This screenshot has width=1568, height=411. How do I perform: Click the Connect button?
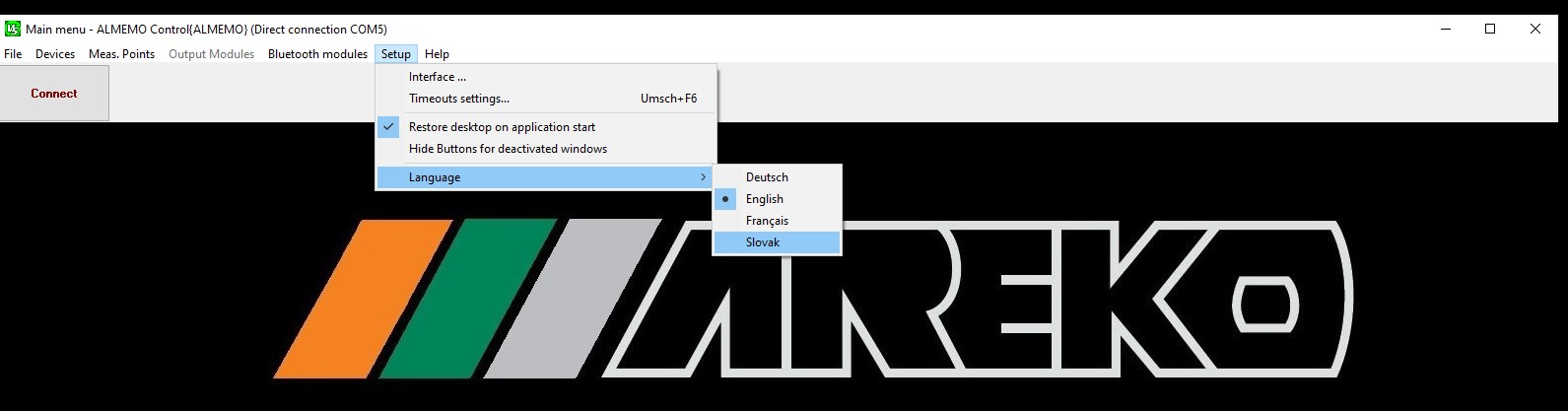(54, 94)
